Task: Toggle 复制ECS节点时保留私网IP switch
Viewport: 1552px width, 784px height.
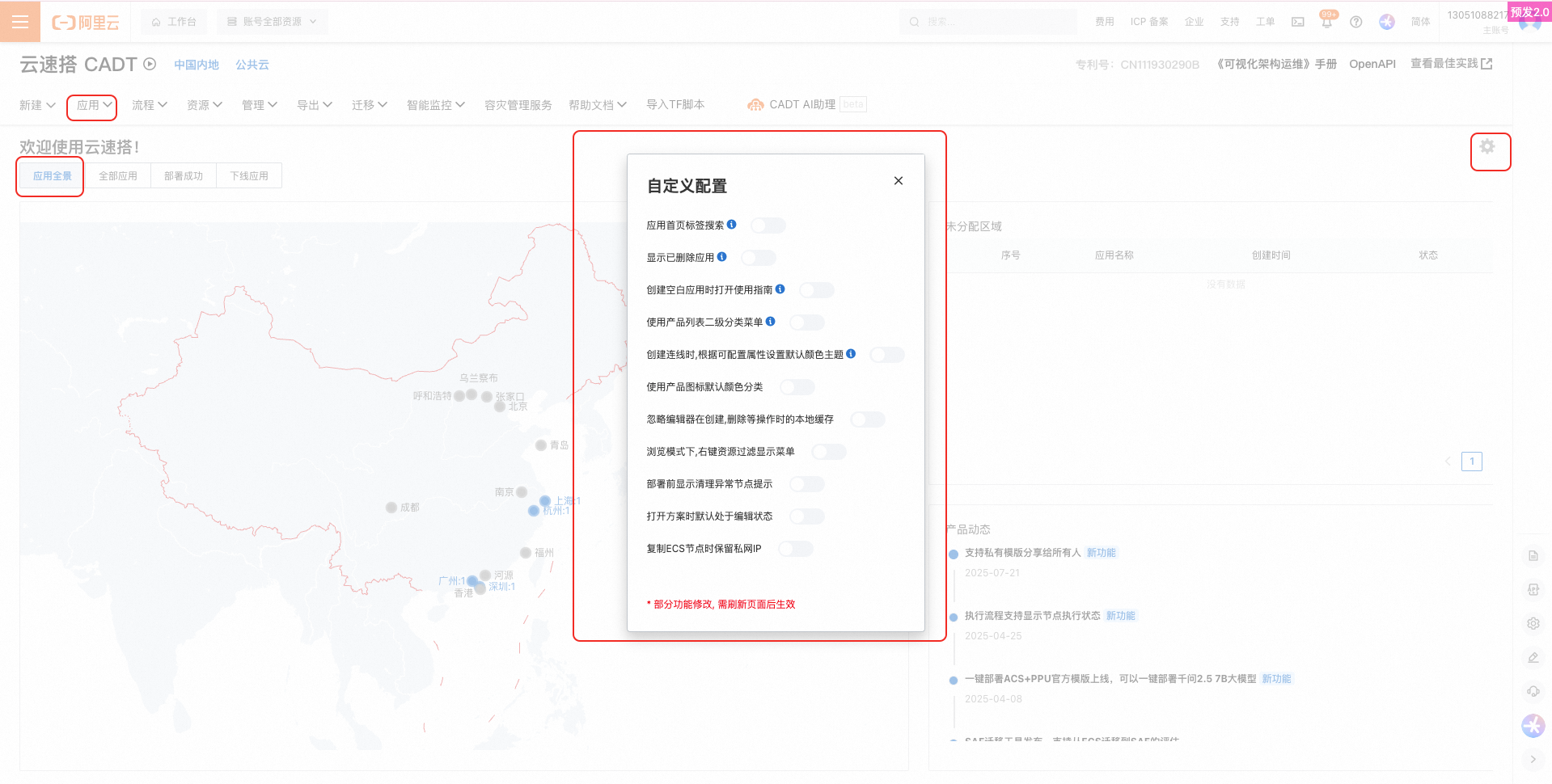Action: point(796,549)
